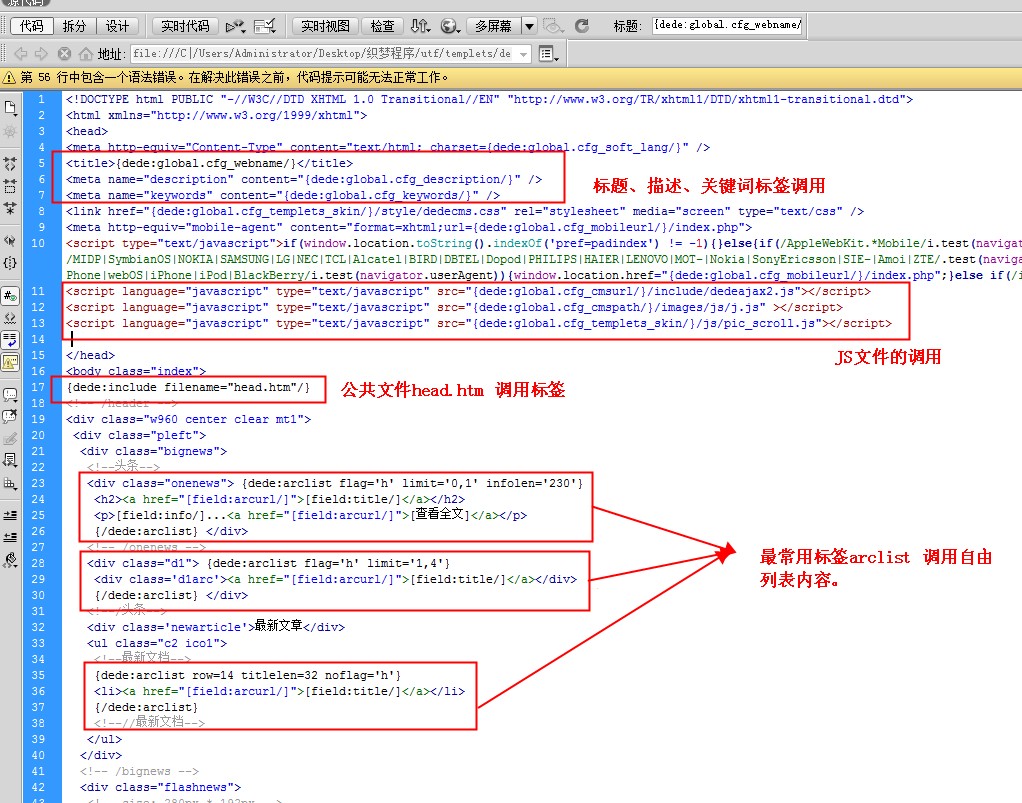Toggle syntax error alerts warning icon
The image size is (1022, 803).
[x=10, y=361]
